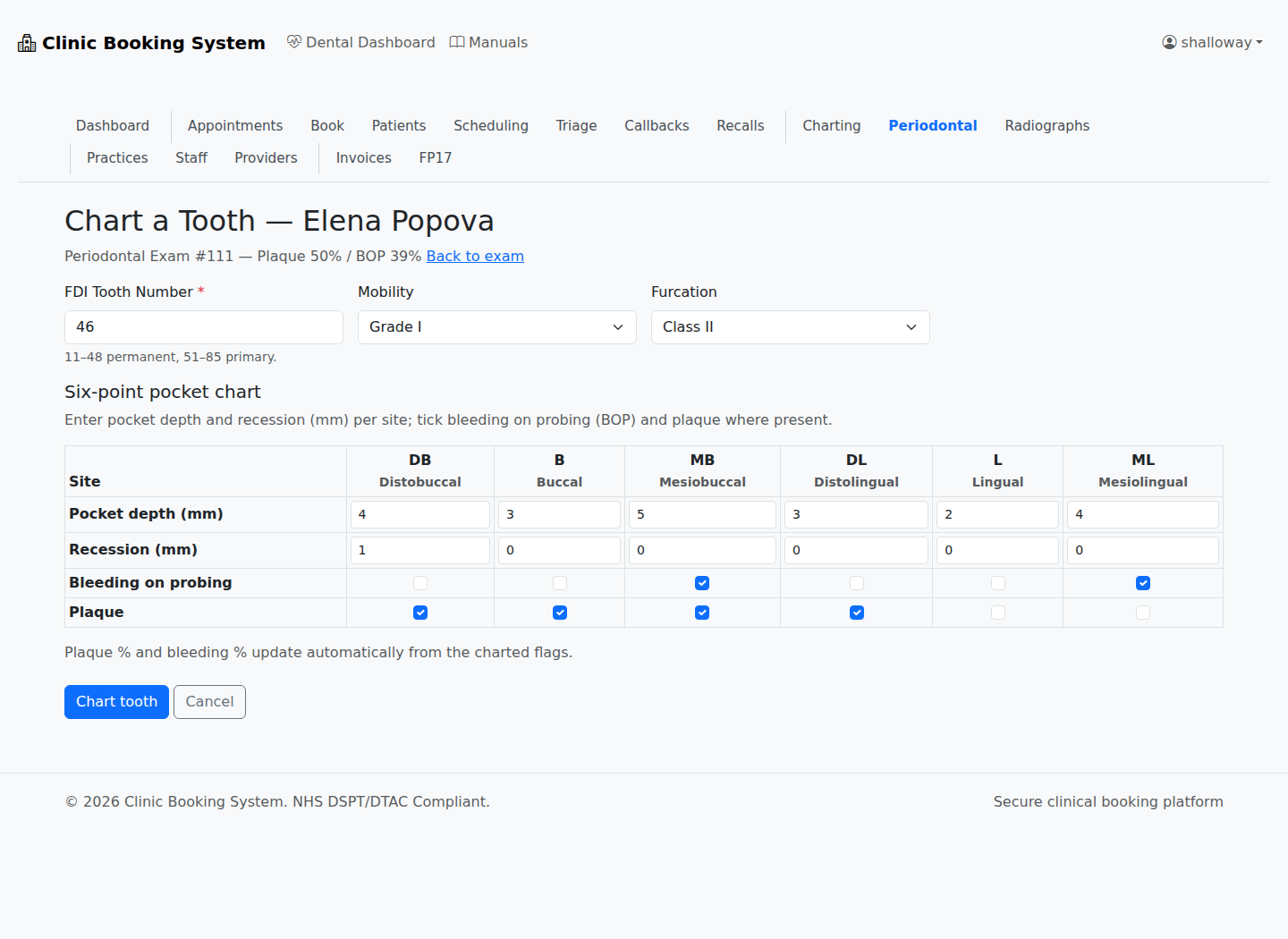Click the Lingual pocket depth field
The height and width of the screenshot is (939, 1288).
998,514
